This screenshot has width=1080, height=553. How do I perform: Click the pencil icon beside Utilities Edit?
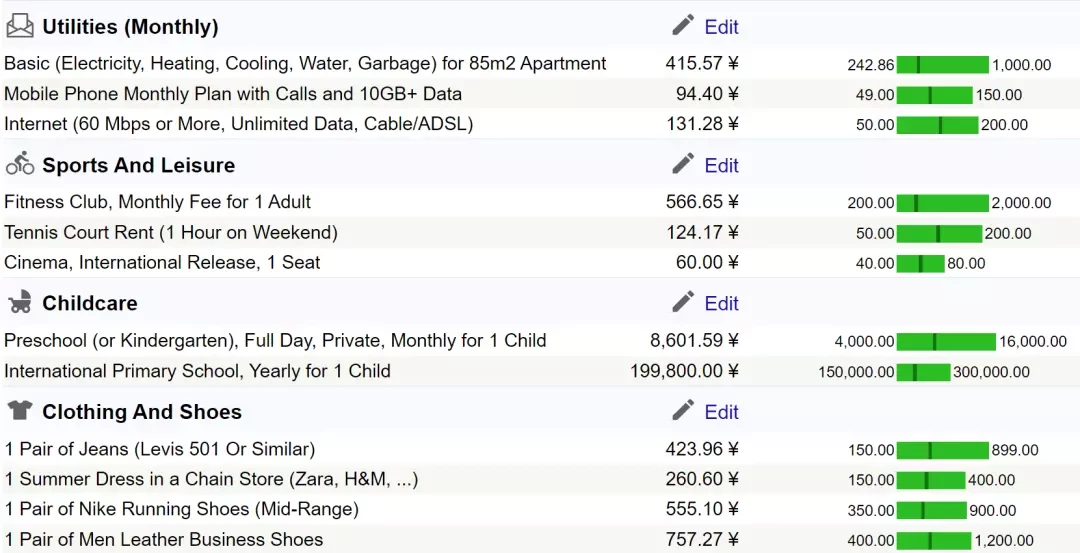click(x=683, y=26)
